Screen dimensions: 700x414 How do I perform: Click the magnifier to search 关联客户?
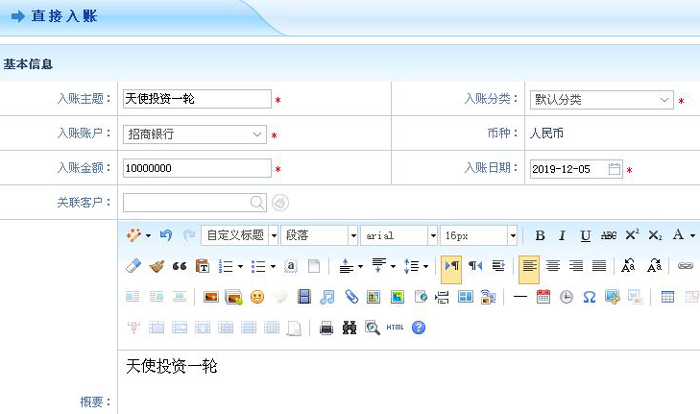[258, 203]
